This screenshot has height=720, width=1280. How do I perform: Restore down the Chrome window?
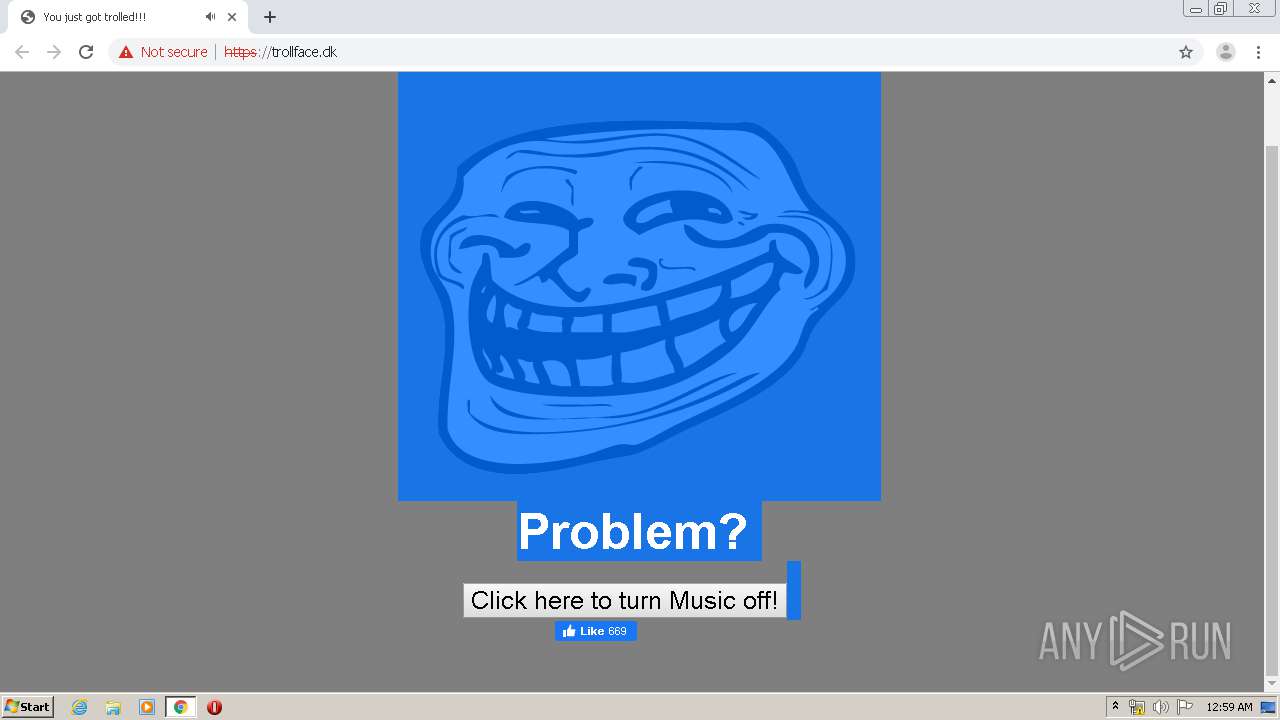tap(1221, 9)
